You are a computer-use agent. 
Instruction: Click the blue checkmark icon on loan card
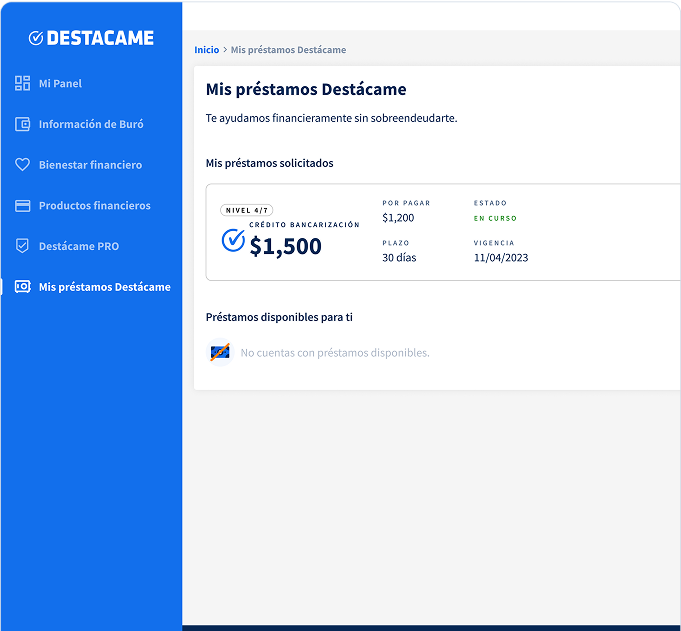pos(233,240)
